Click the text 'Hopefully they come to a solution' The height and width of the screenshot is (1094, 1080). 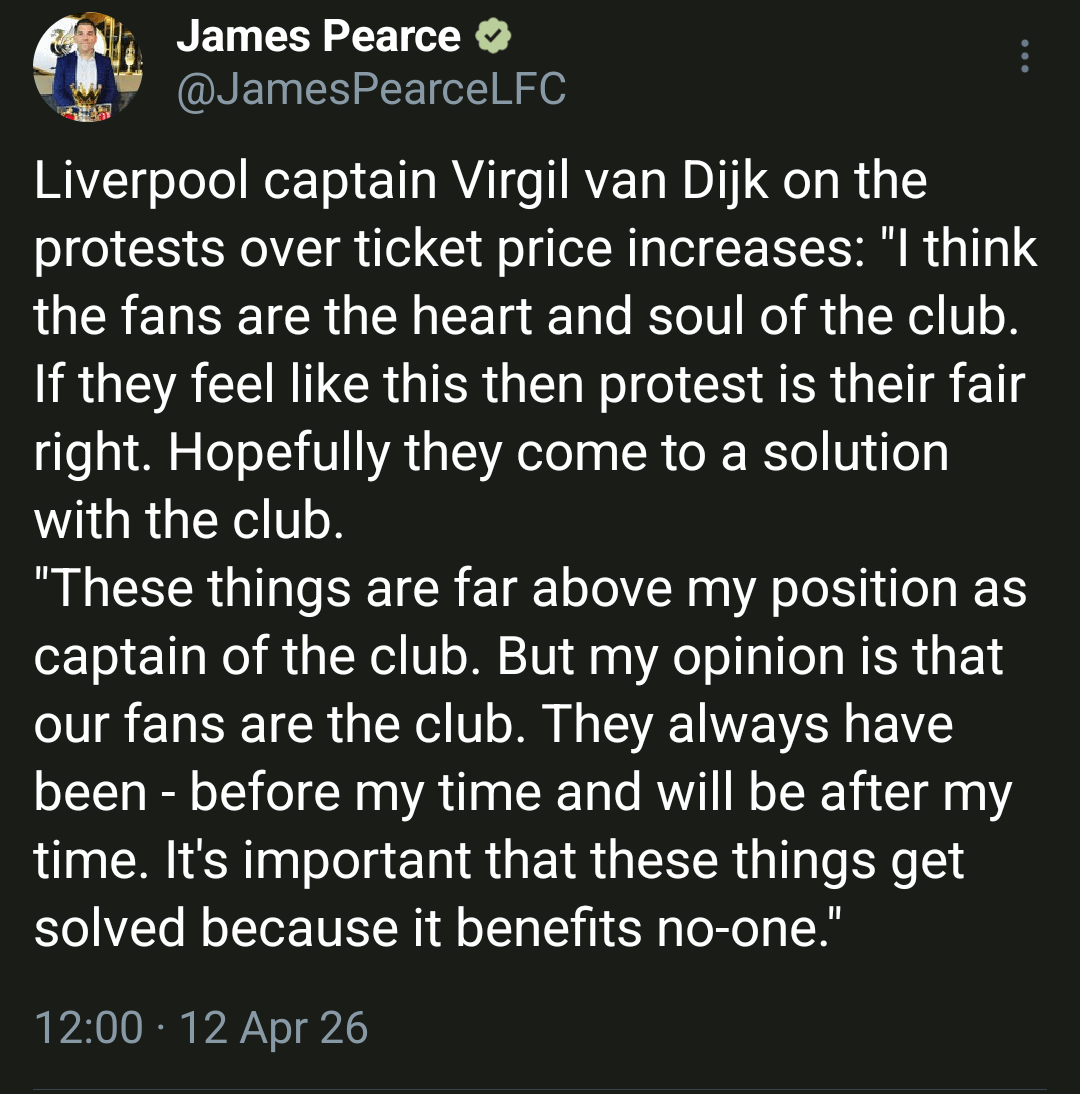click(x=558, y=453)
